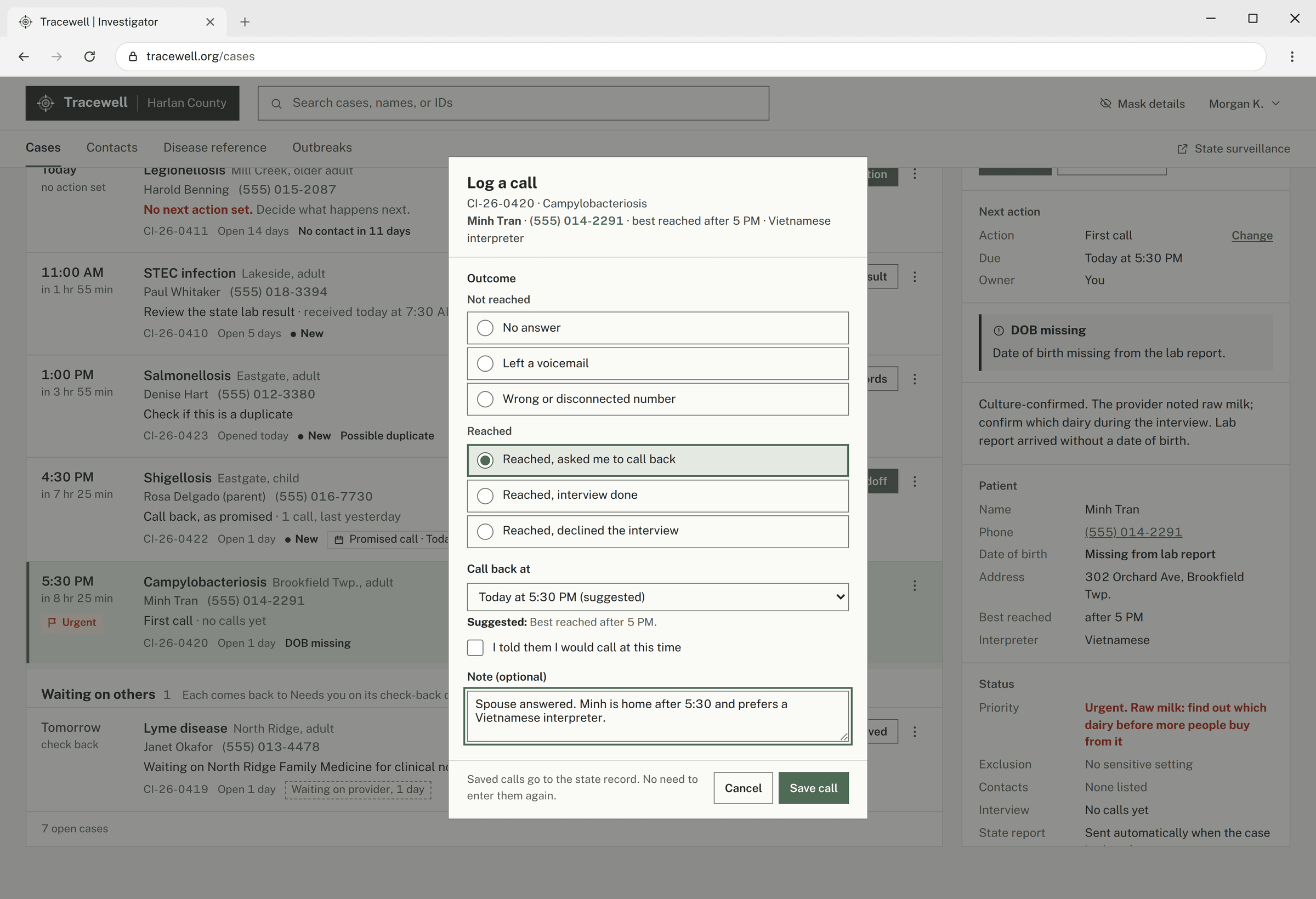Switch to the Contacts tab
The width and height of the screenshot is (1316, 899).
pyautogui.click(x=112, y=148)
